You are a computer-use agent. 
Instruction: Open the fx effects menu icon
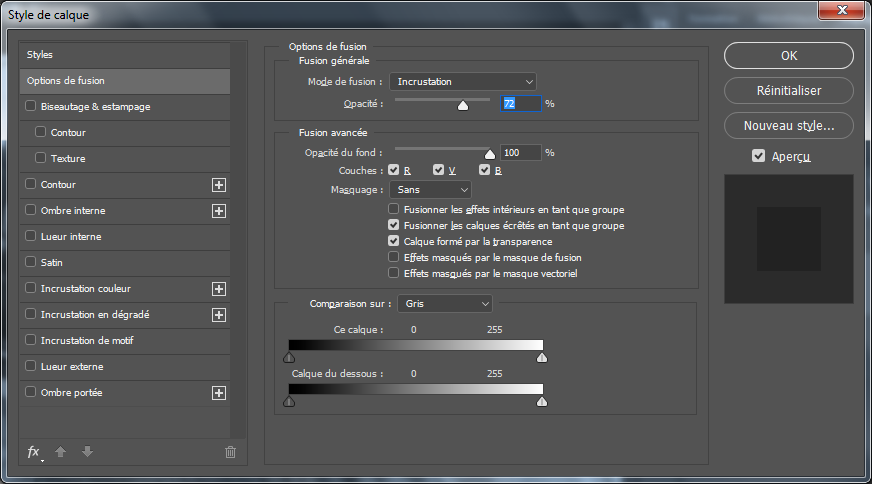35,452
